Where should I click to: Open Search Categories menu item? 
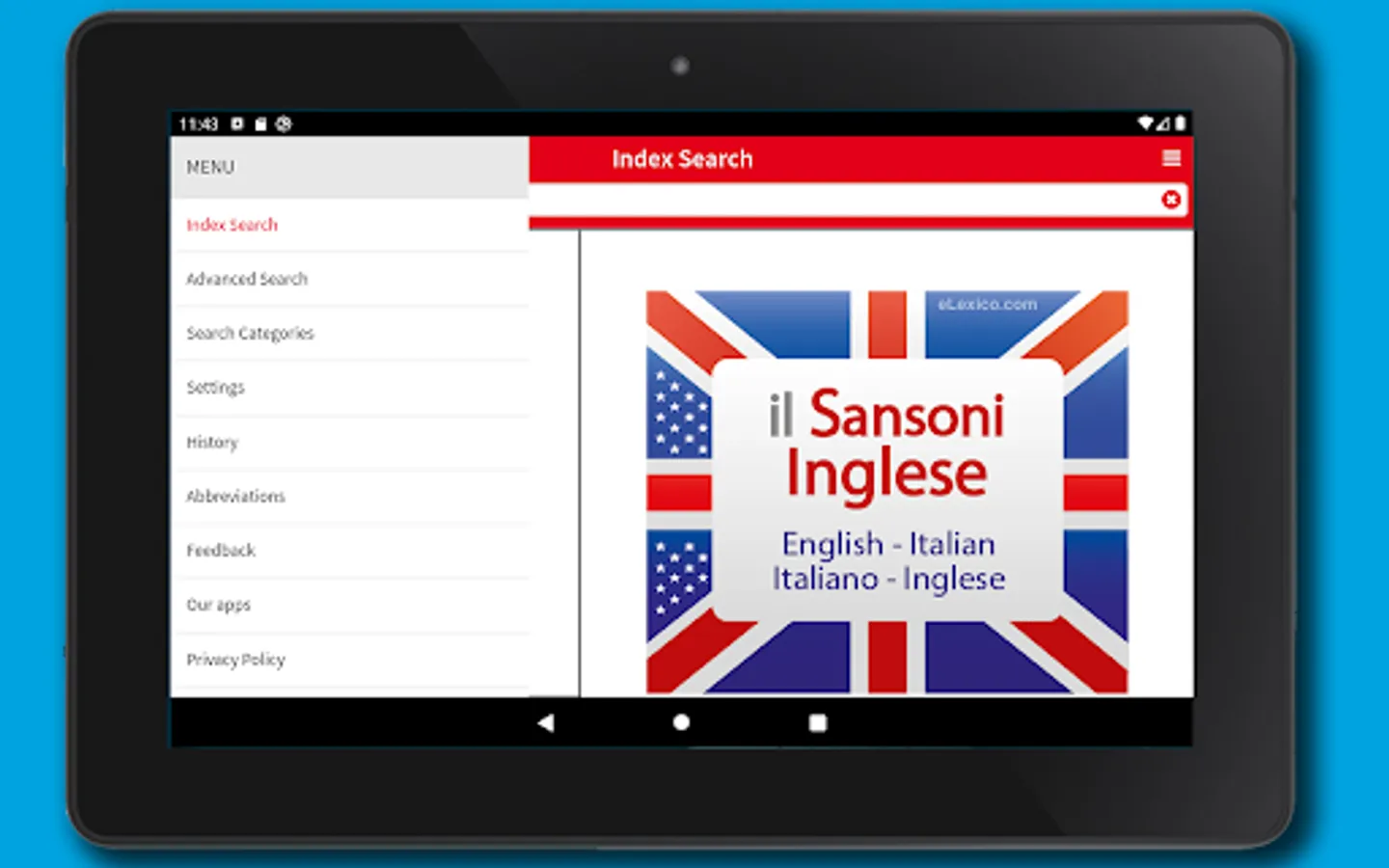click(350, 333)
